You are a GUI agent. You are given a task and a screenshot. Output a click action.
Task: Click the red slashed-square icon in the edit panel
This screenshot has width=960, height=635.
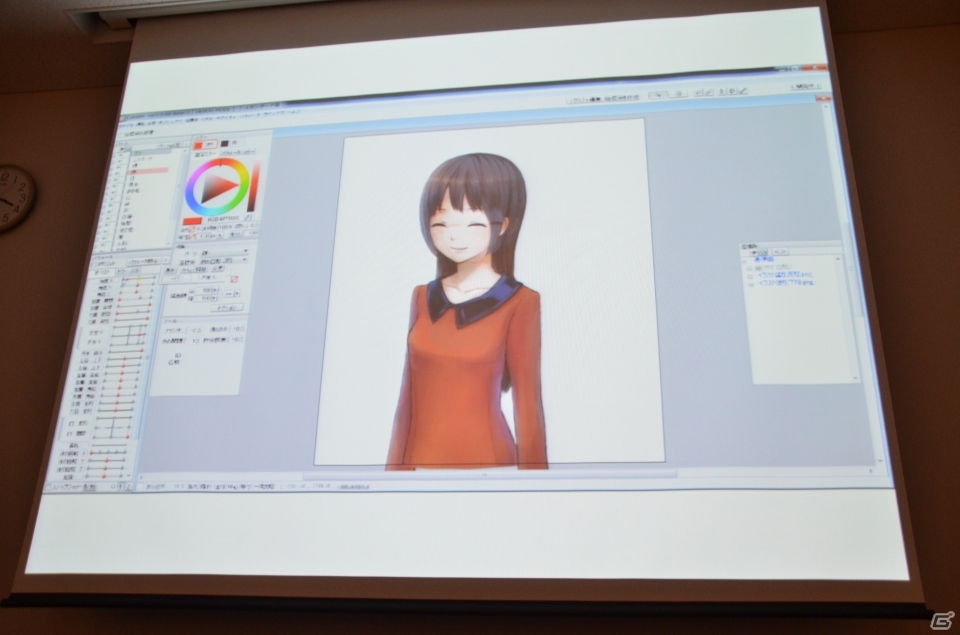(x=233, y=279)
